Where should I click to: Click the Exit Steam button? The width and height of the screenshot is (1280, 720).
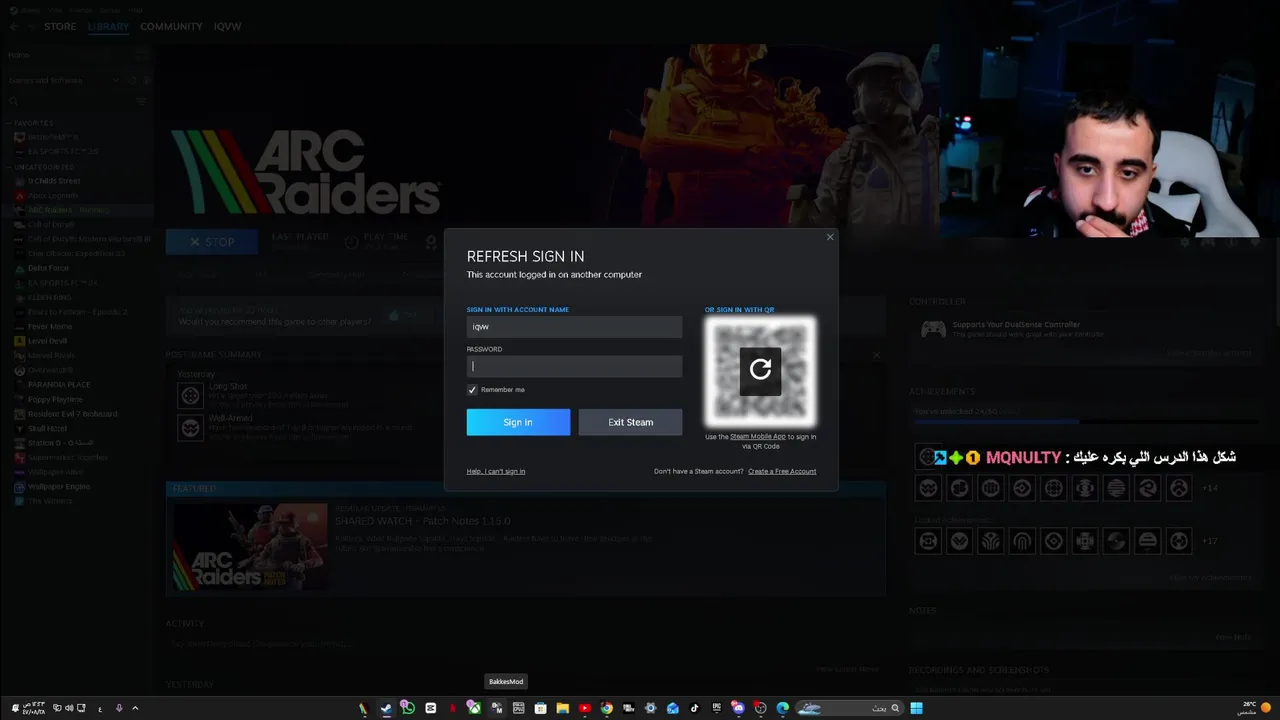pyautogui.click(x=630, y=422)
